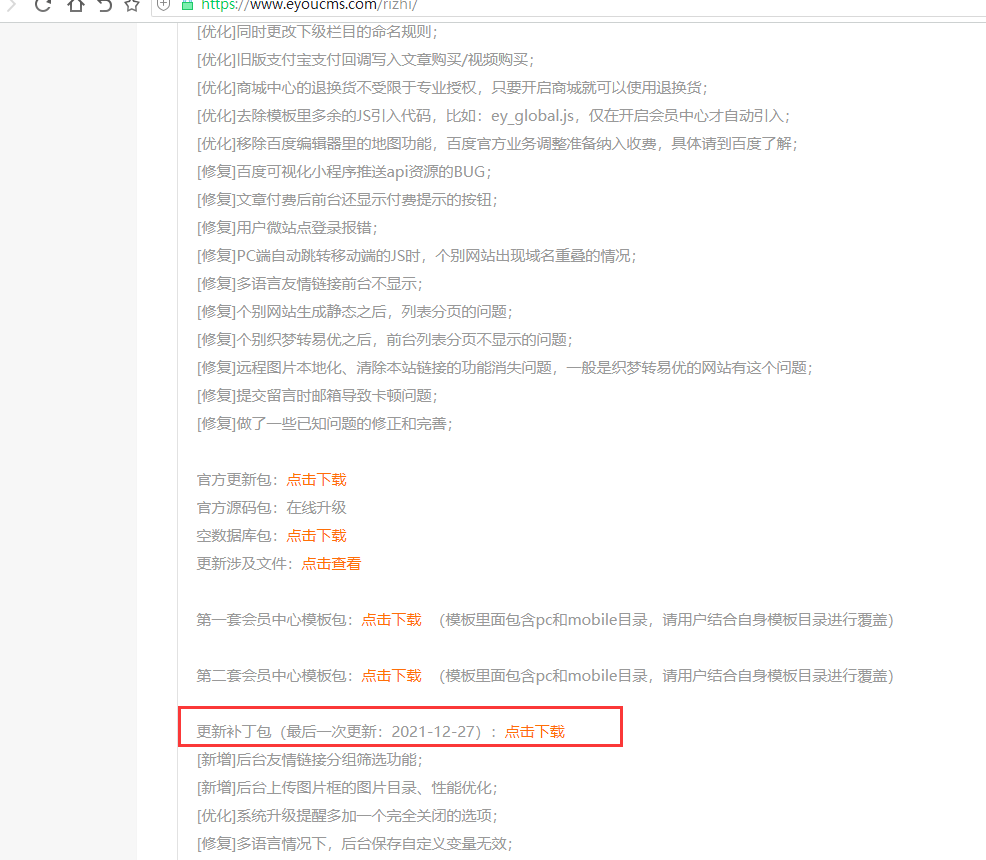Image resolution: width=986 pixels, height=860 pixels.
Task: Open 点击查看 for 更新涉及文件
Action: click(x=331, y=564)
